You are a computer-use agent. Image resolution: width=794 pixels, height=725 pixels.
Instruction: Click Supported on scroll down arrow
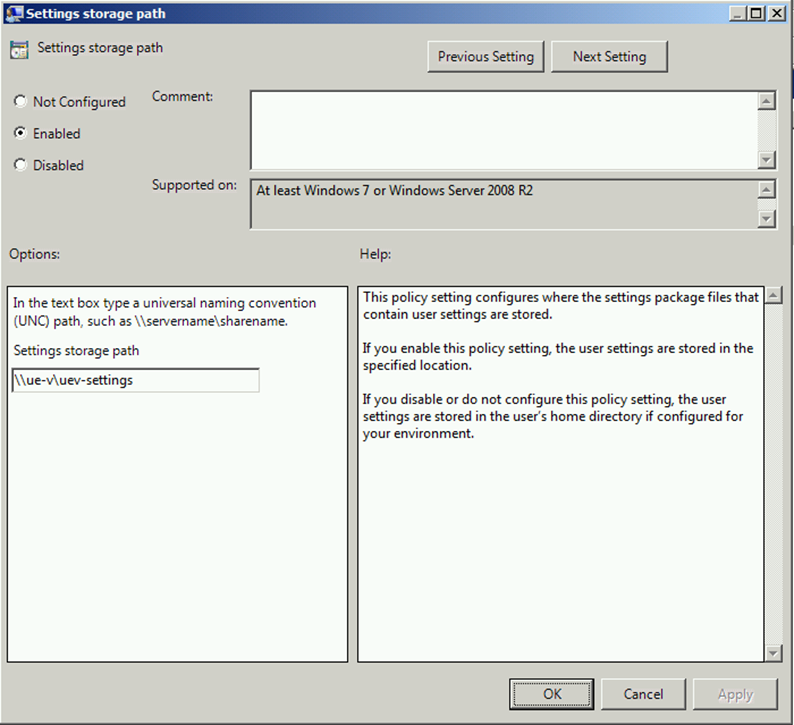point(767,219)
